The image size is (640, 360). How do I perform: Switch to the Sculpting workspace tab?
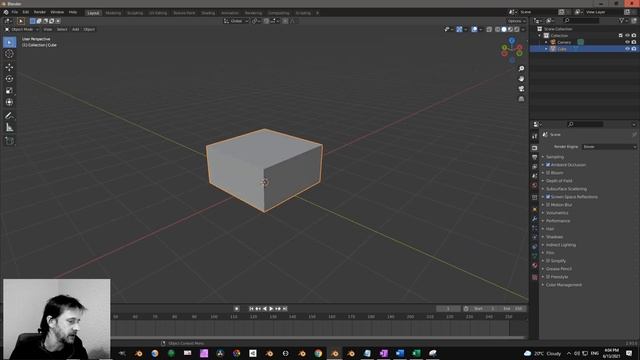tap(135, 13)
